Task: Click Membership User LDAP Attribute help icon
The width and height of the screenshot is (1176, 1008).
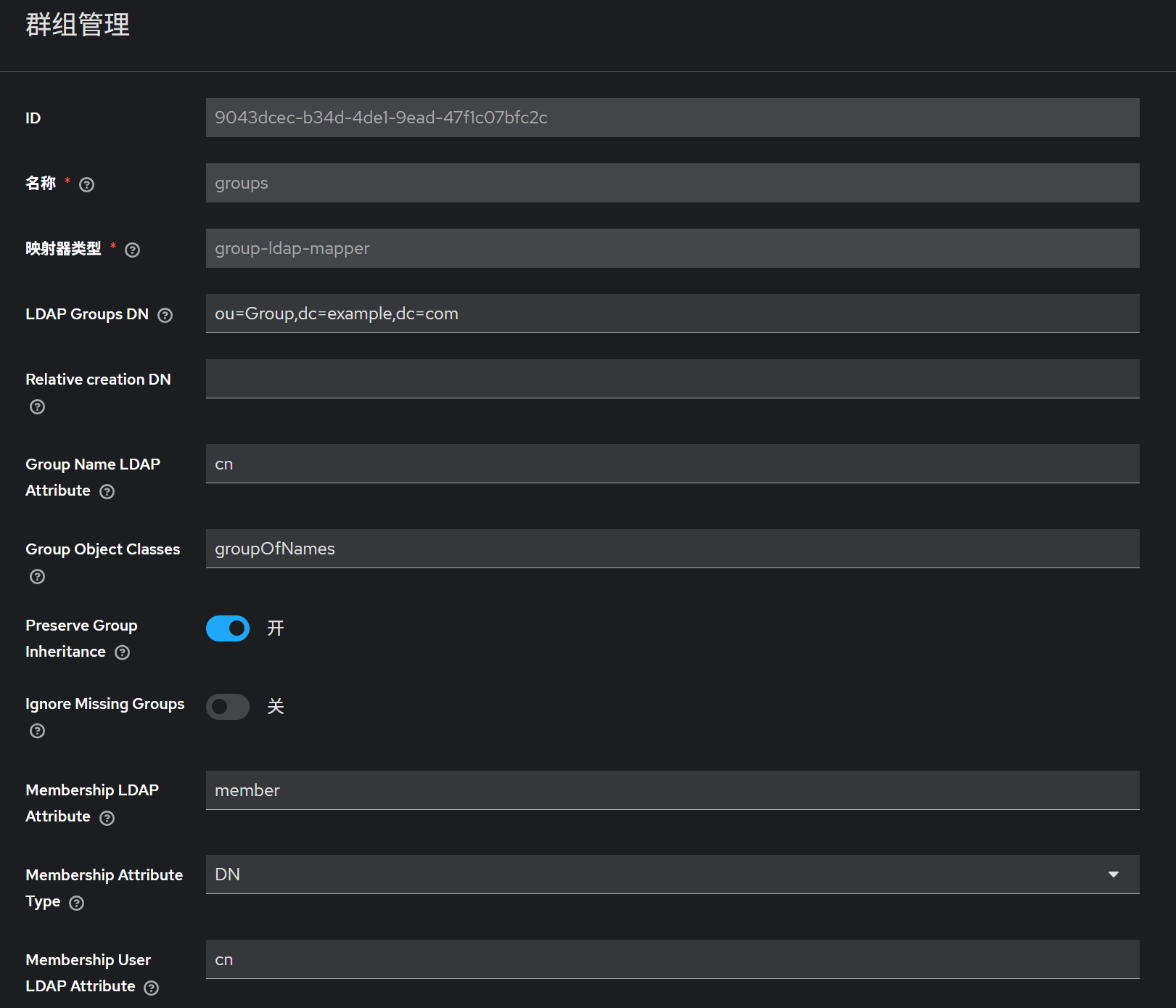Action: [151, 988]
